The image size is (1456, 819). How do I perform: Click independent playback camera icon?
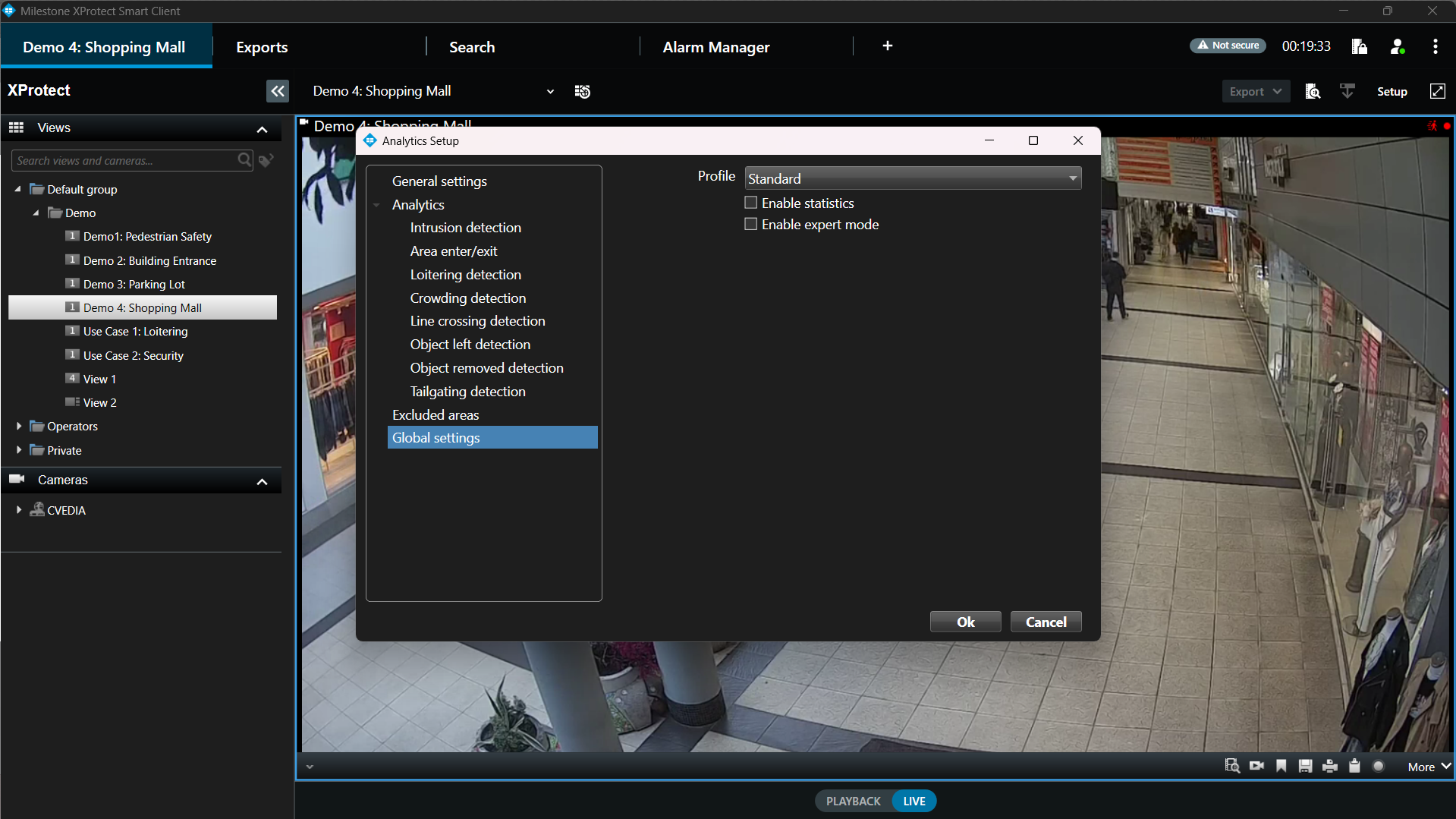[1257, 766]
